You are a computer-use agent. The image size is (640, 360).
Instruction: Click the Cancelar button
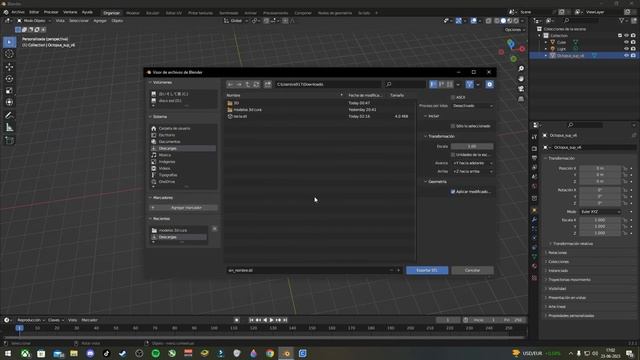[472, 270]
